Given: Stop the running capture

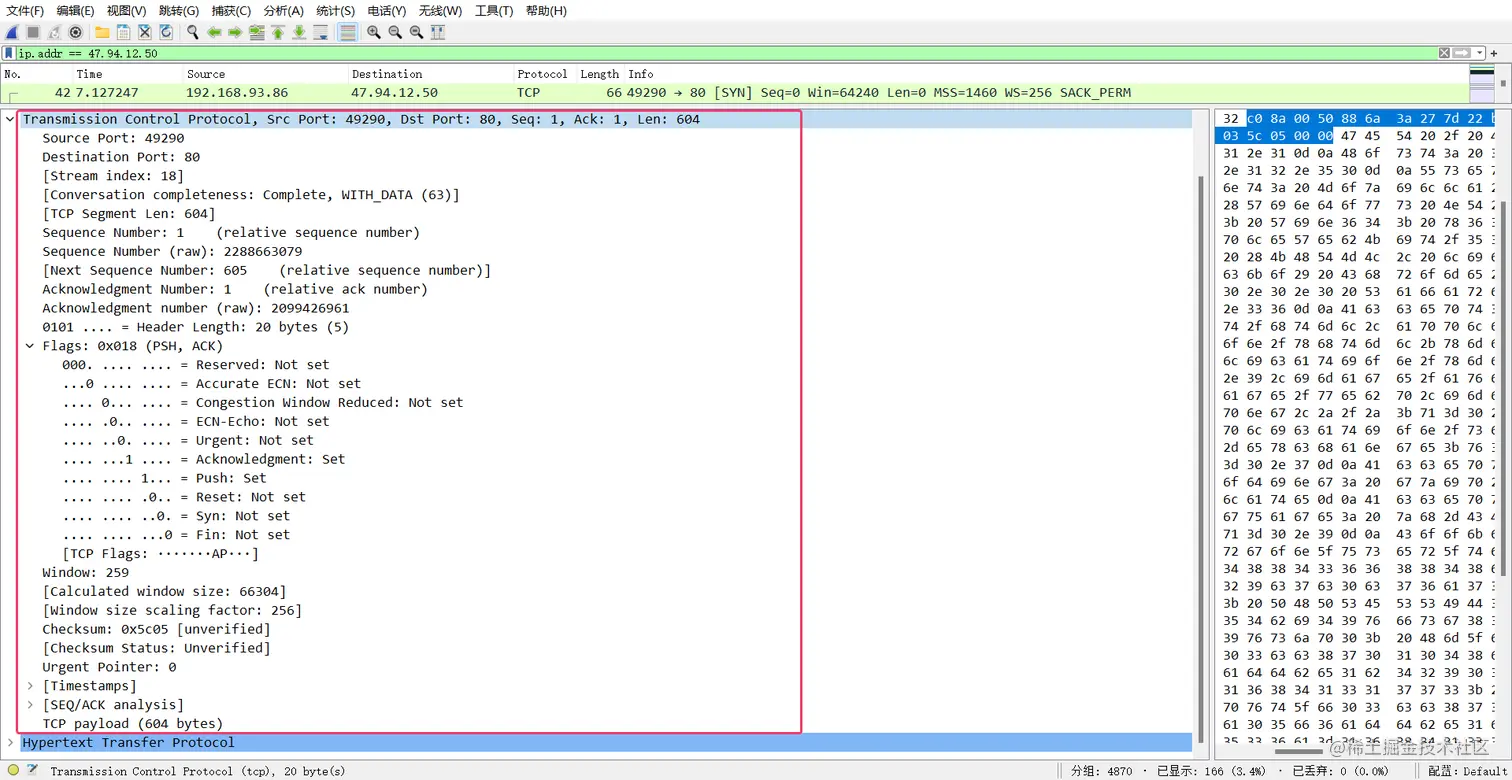Looking at the screenshot, I should point(33,32).
